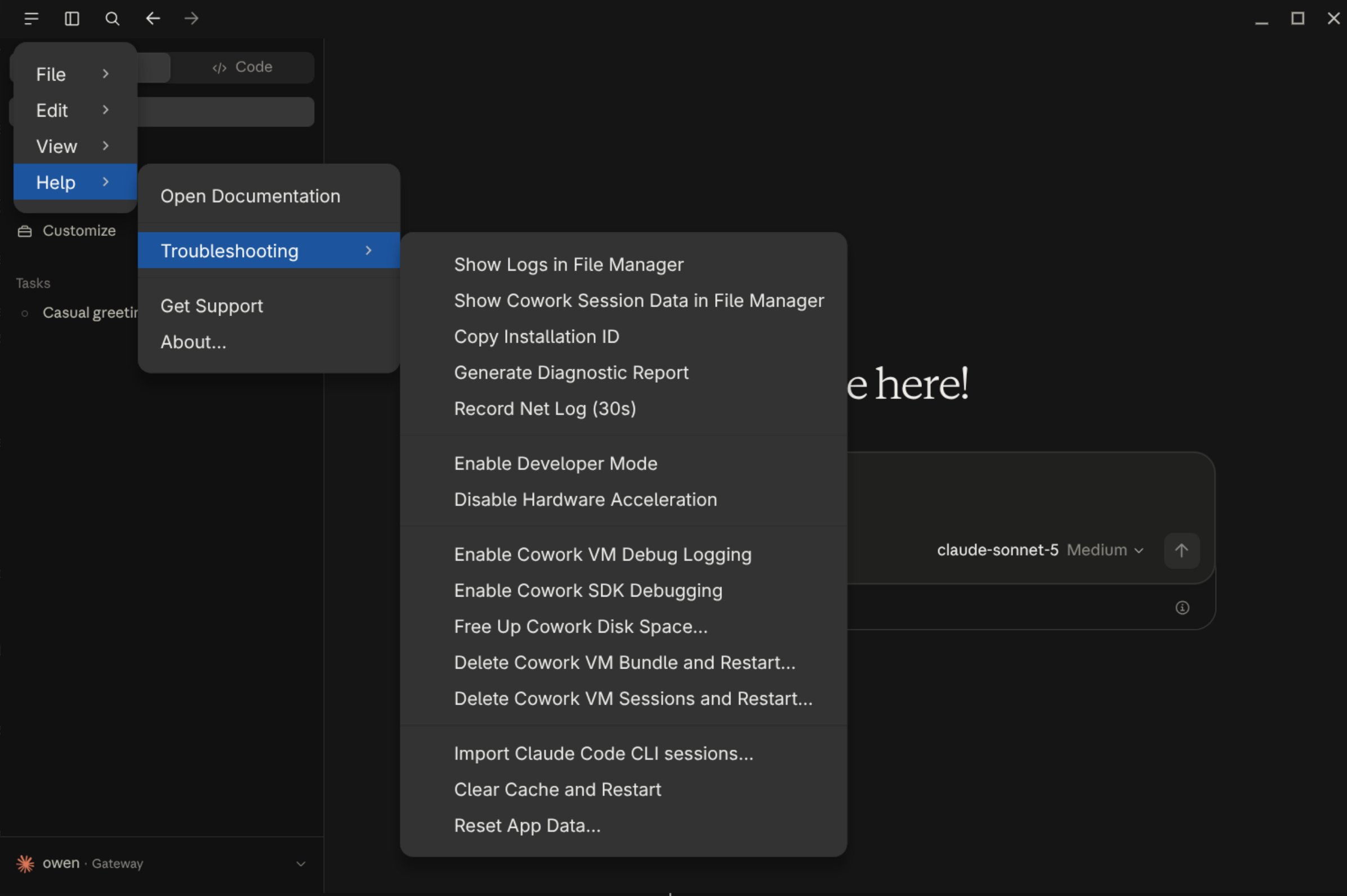Click the orange starburst logo beside owen

pos(25,863)
